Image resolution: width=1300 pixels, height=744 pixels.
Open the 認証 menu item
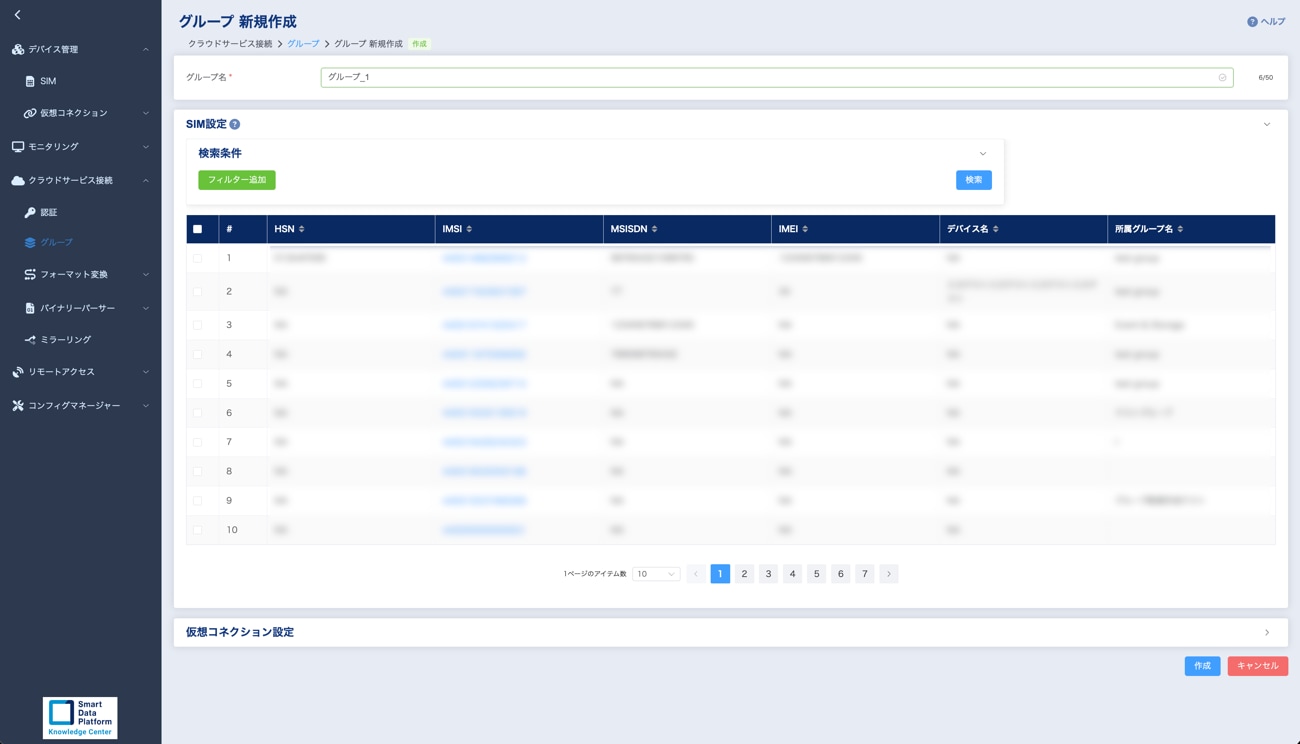point(49,213)
